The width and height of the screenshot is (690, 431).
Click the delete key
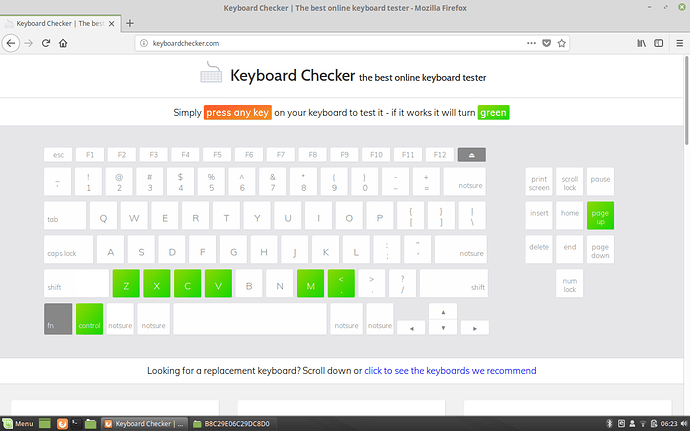(x=539, y=250)
